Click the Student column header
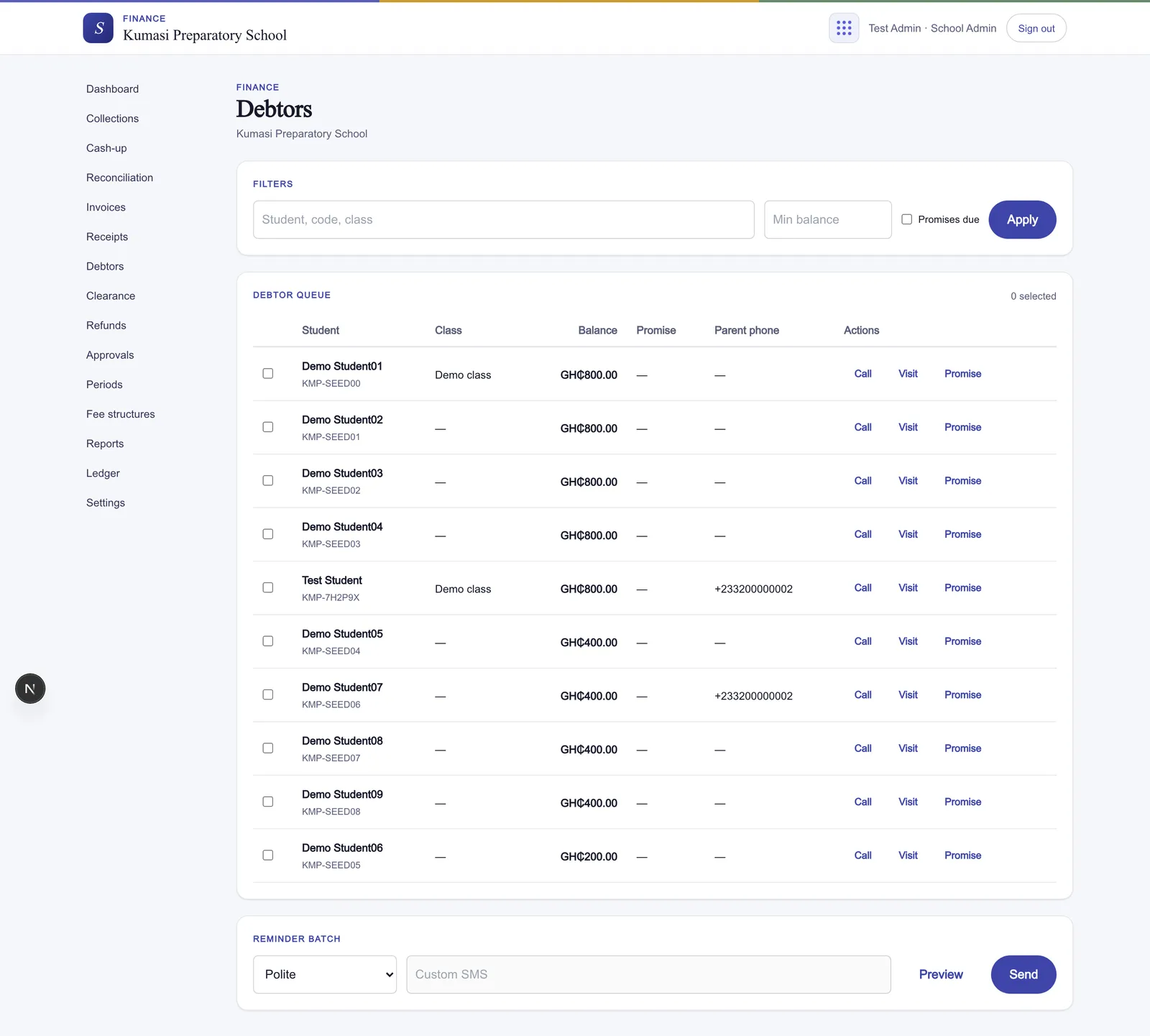This screenshot has width=1150, height=1036. pyautogui.click(x=321, y=330)
